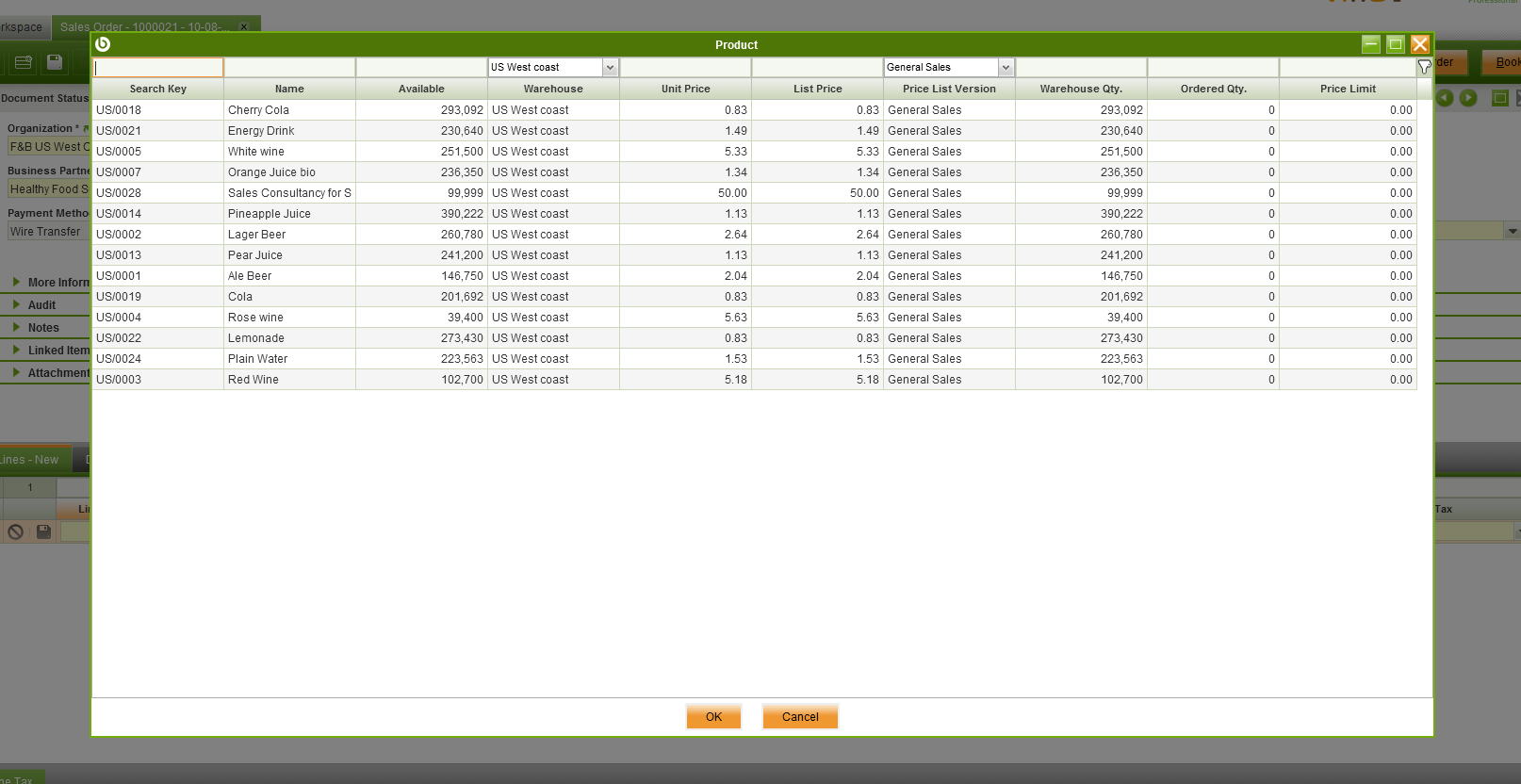The width and height of the screenshot is (1521, 784).
Task: Open the Price List Version filter dropdown
Action: coord(1006,67)
